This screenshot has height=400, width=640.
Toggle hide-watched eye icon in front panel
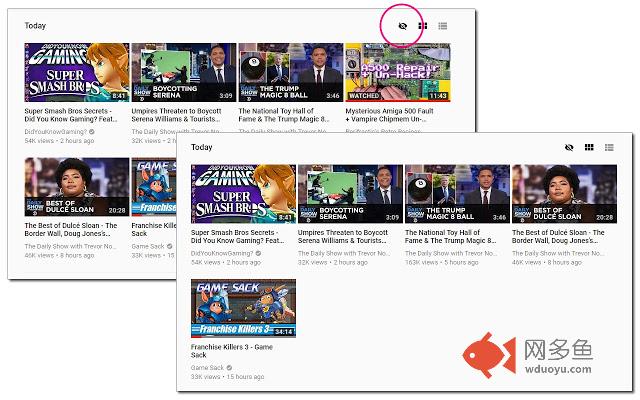(x=569, y=147)
